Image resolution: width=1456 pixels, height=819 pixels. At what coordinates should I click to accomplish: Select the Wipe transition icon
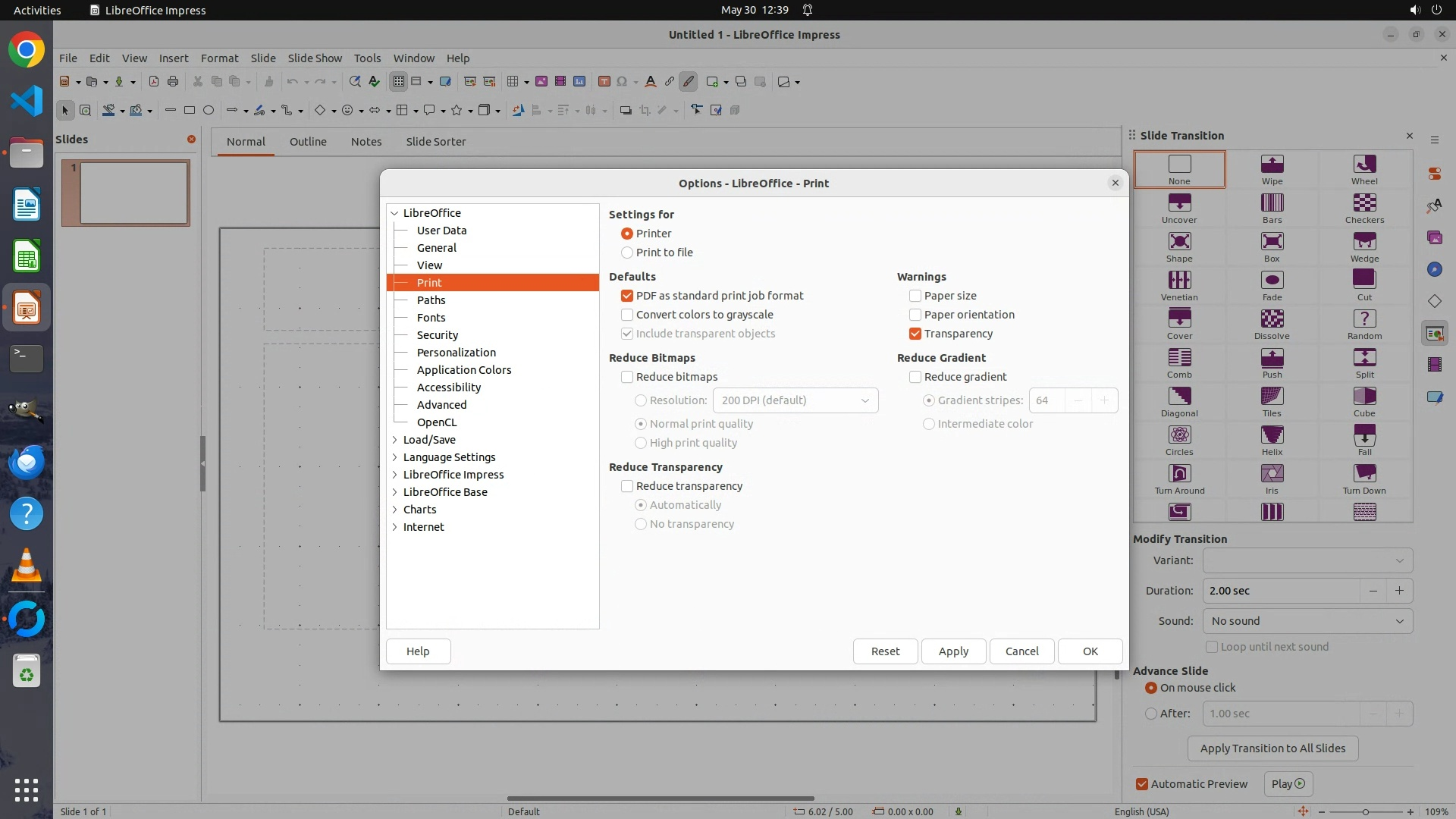(1272, 165)
